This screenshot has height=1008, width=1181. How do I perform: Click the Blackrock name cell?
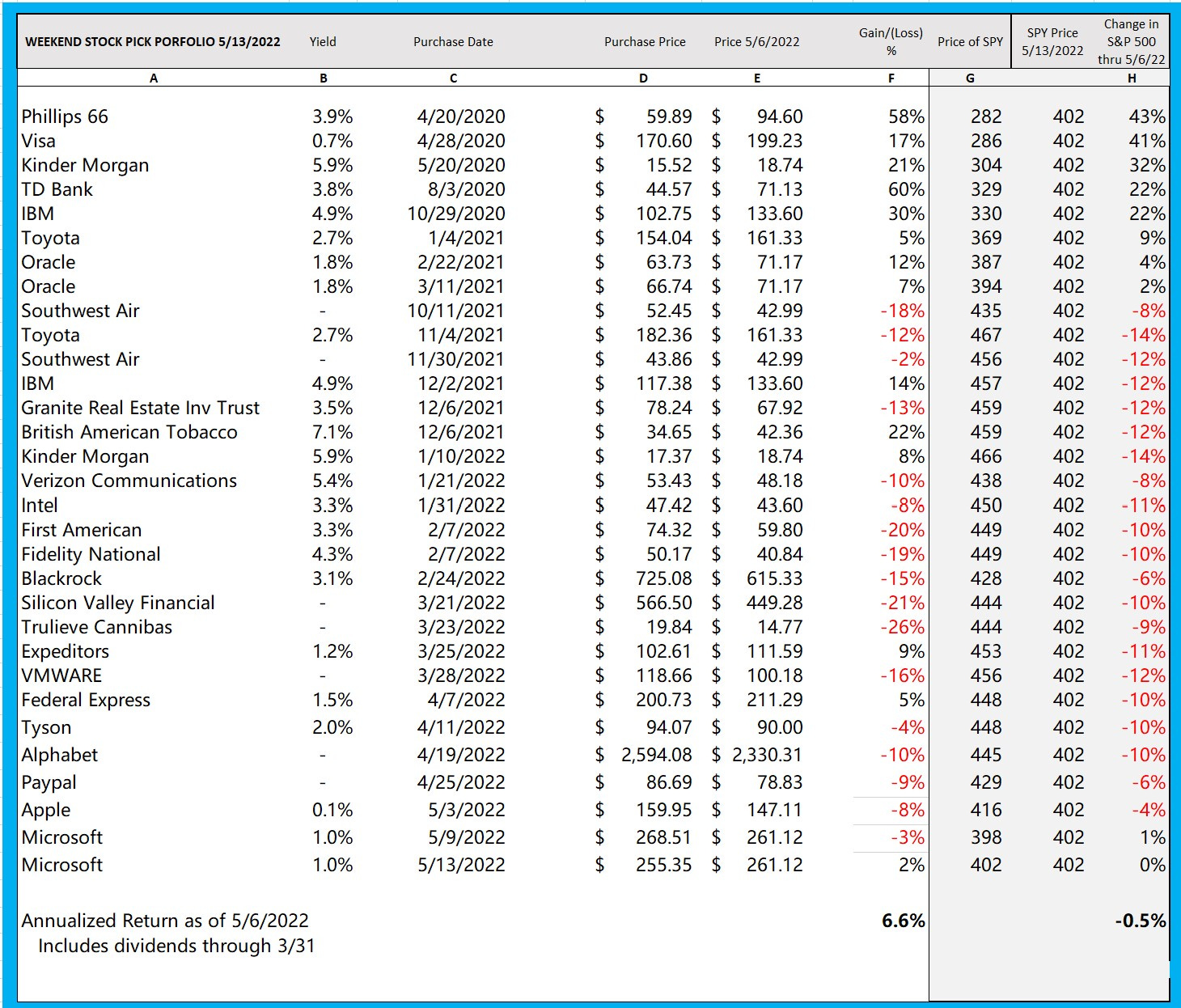[x=61, y=578]
